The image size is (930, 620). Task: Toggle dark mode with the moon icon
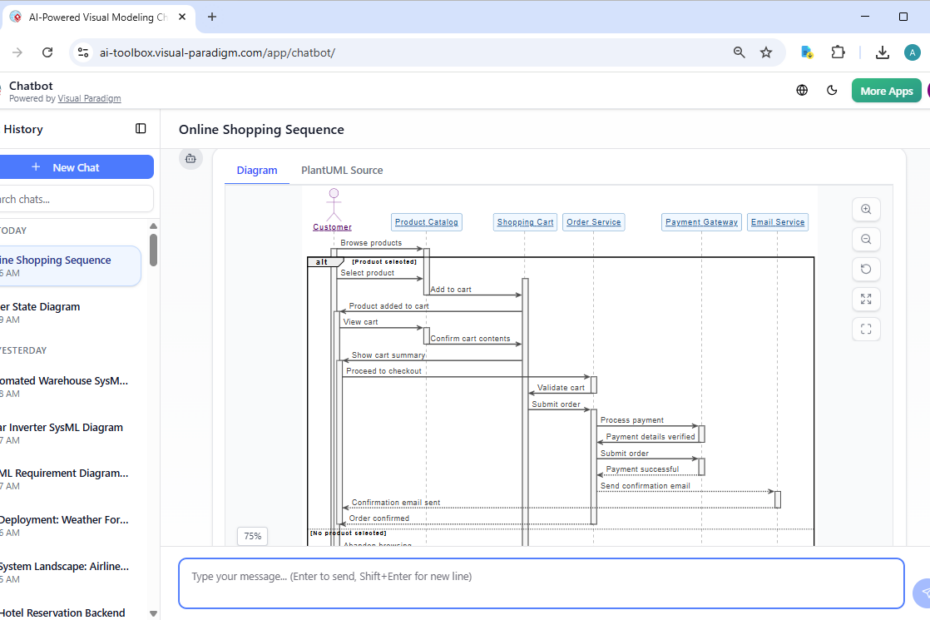click(x=832, y=91)
